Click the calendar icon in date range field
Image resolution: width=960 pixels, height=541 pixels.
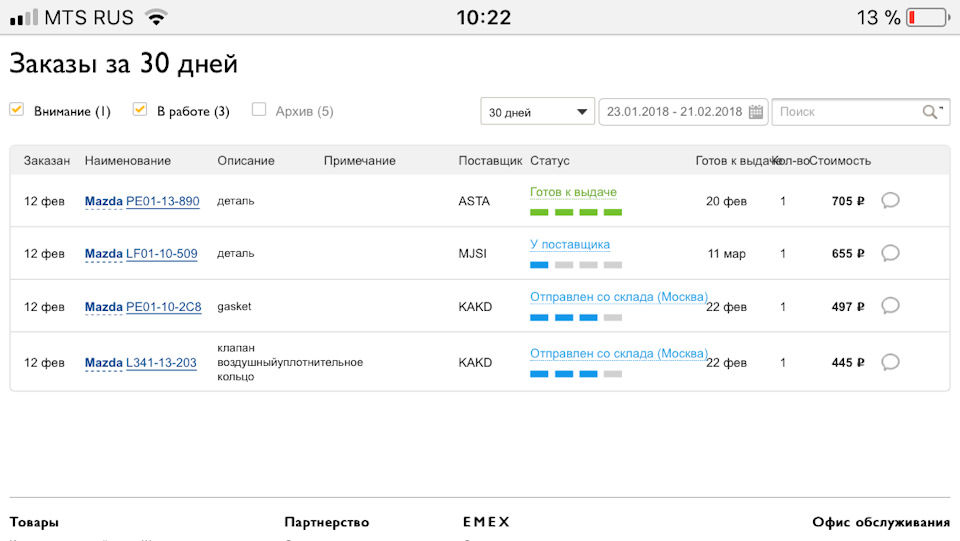756,112
